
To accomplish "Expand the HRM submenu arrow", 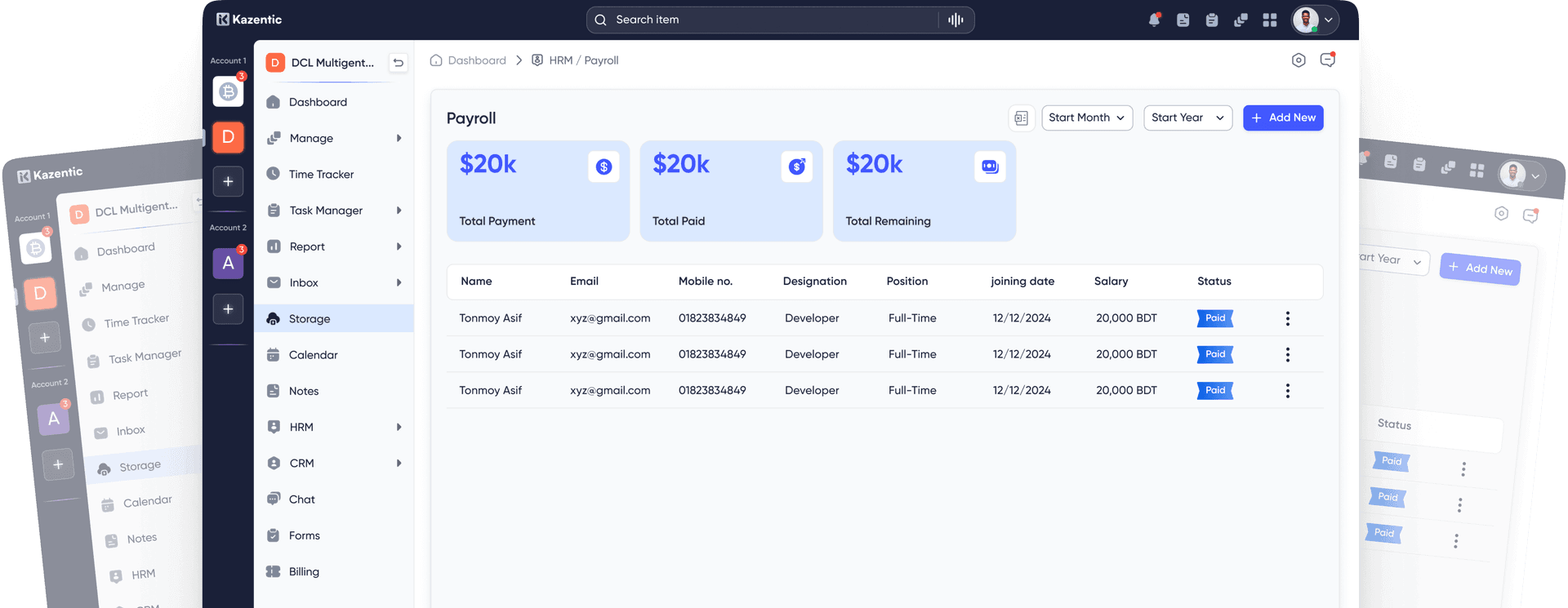I will point(399,427).
